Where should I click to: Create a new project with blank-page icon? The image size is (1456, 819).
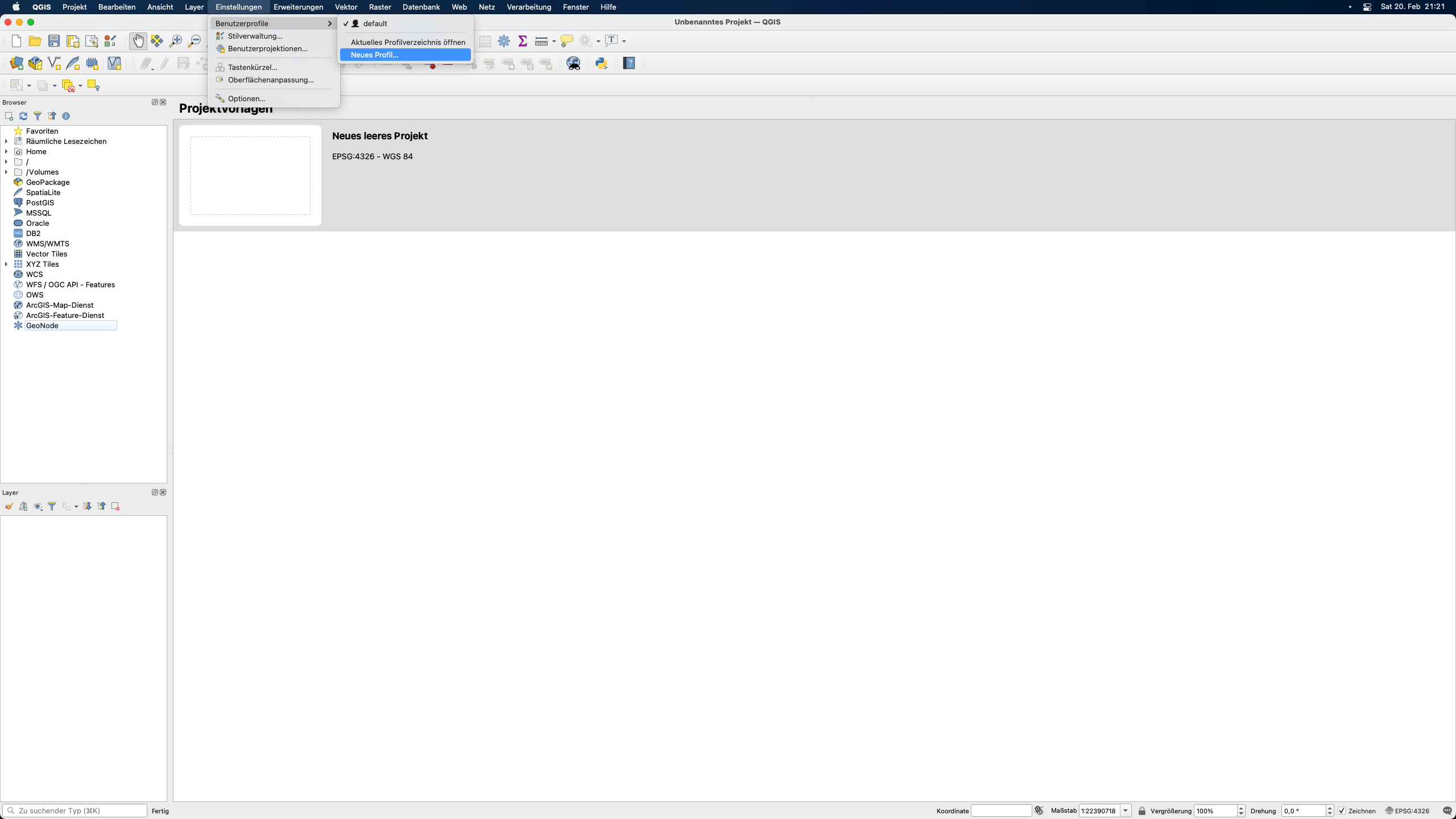pos(16,41)
